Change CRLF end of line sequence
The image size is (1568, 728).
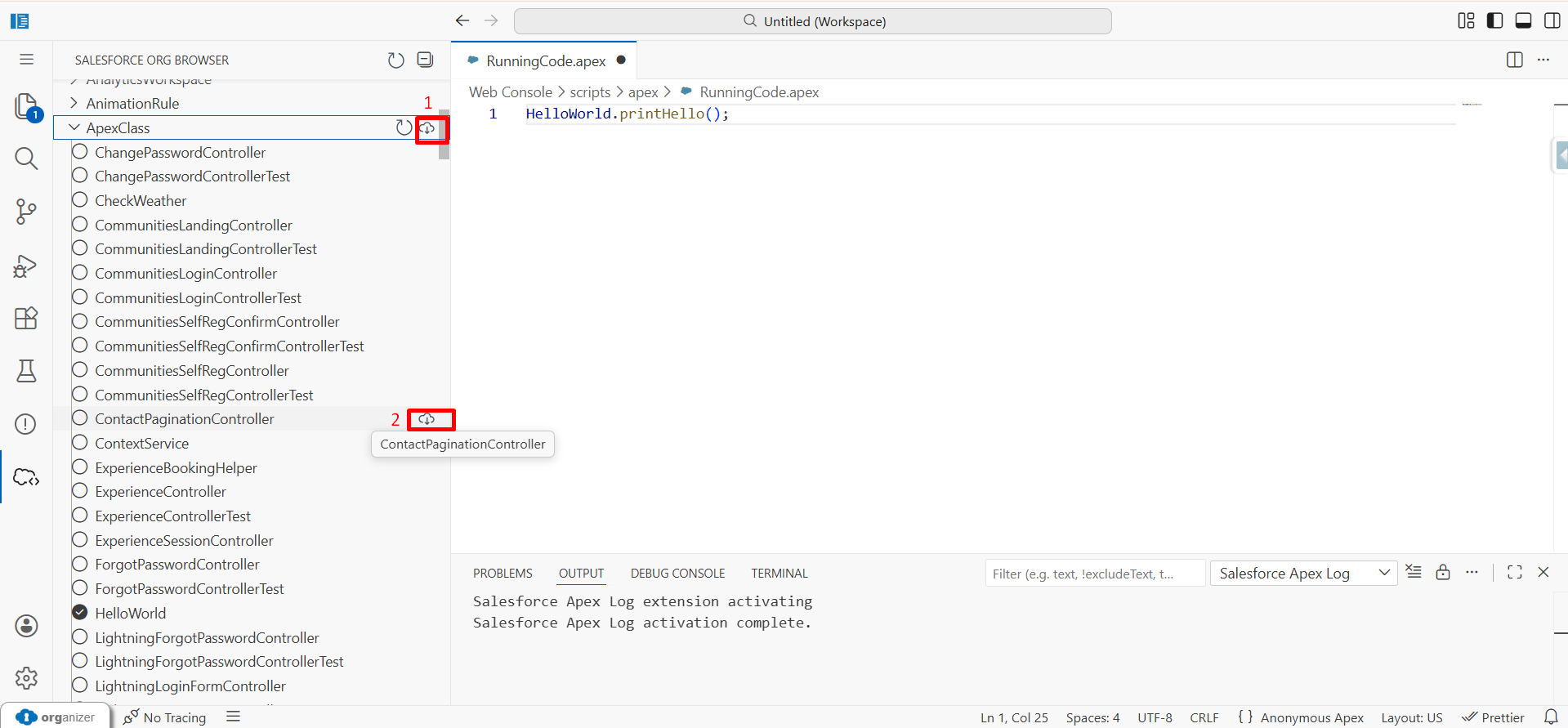[1204, 717]
